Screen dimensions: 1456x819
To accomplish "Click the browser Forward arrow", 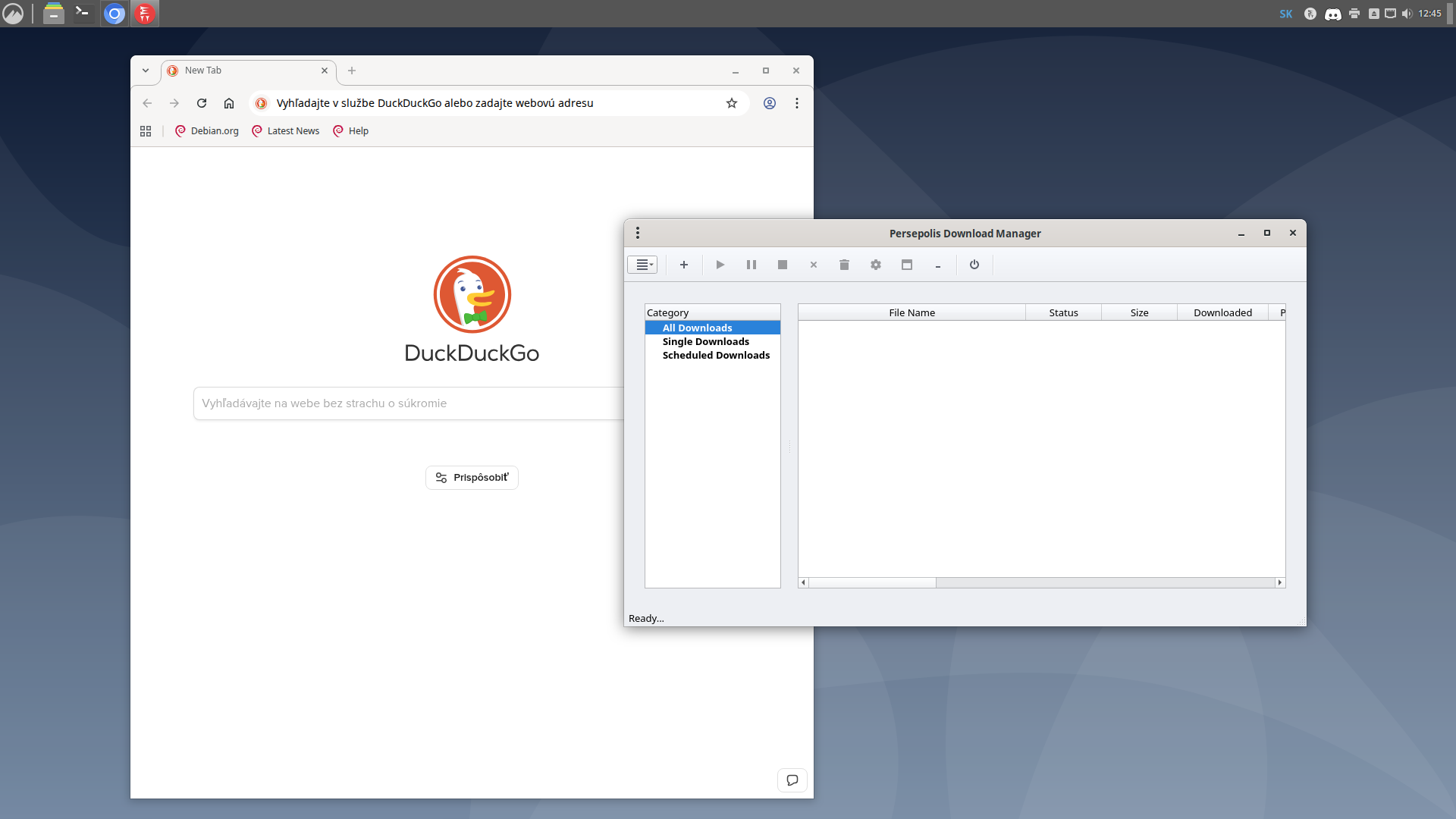I will click(174, 103).
